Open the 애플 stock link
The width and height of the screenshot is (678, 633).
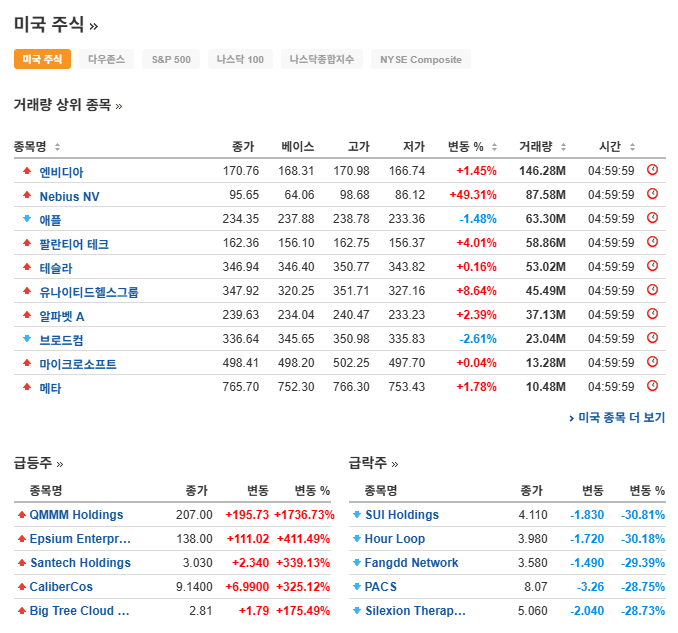point(51,220)
